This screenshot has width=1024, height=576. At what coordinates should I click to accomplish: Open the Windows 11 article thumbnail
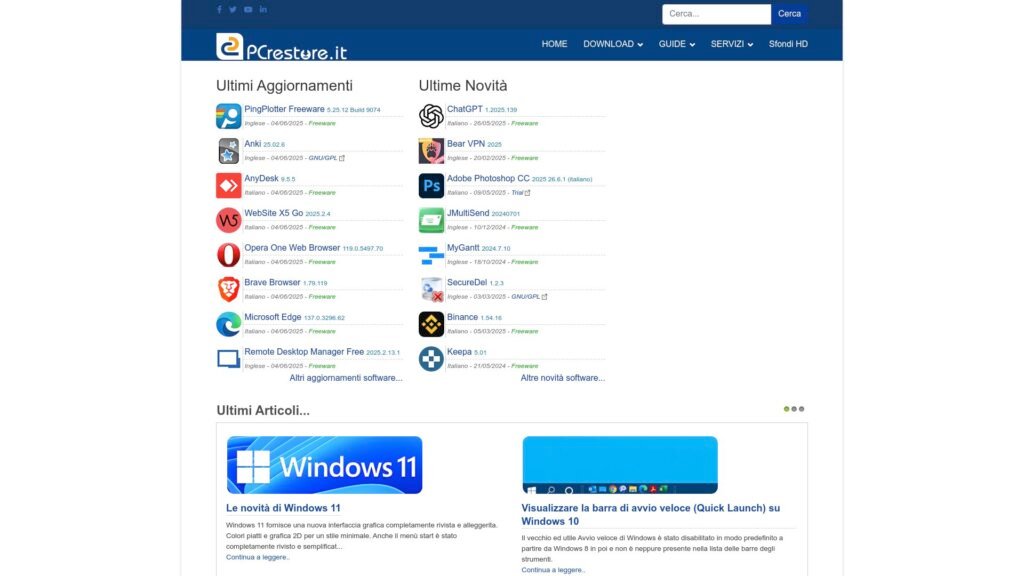(x=325, y=465)
